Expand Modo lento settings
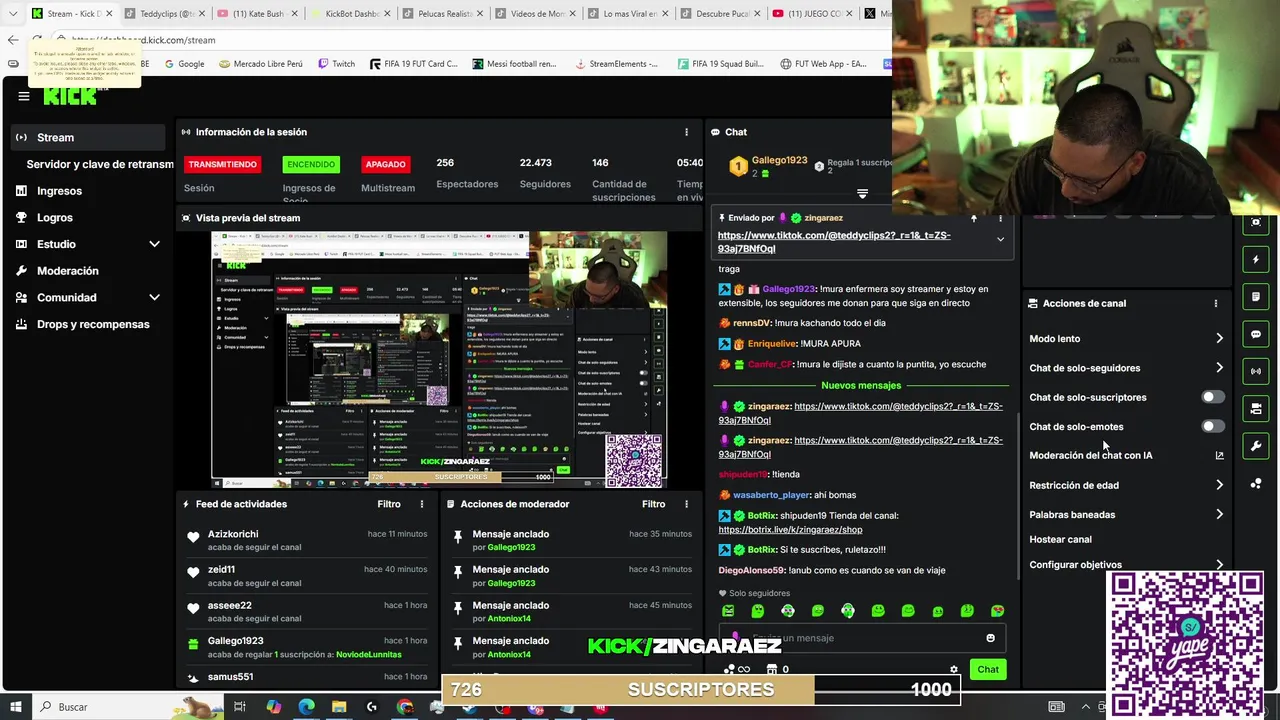Screen dimensions: 1280x720 [1219, 338]
